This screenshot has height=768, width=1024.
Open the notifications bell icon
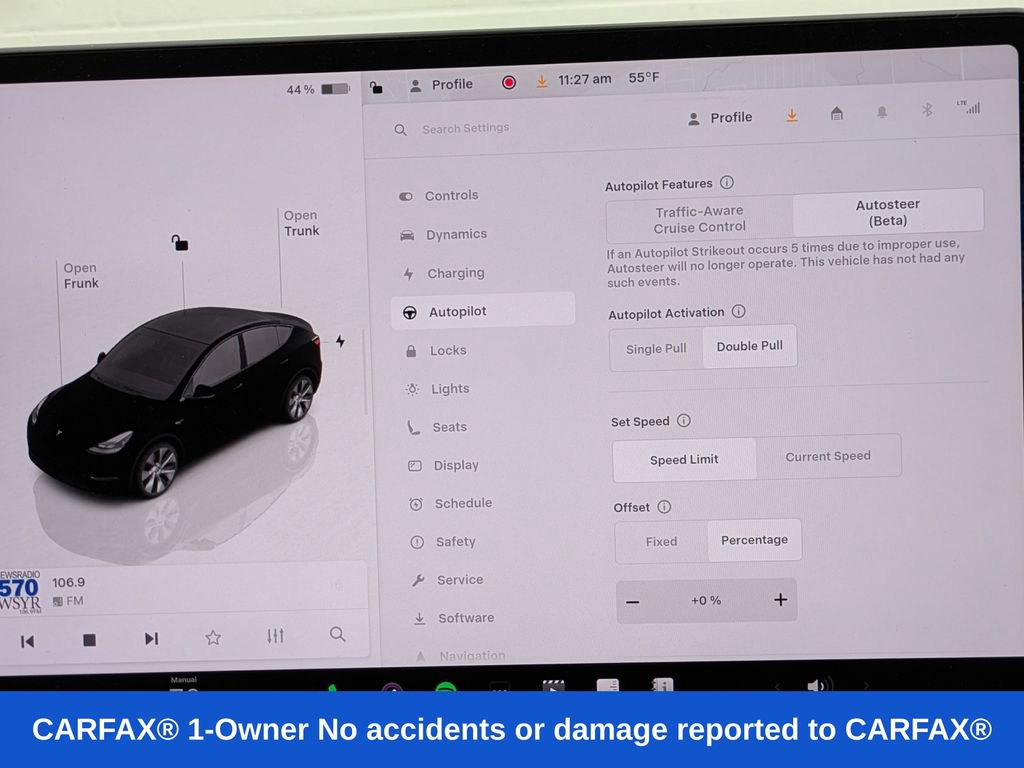pyautogui.click(x=882, y=112)
